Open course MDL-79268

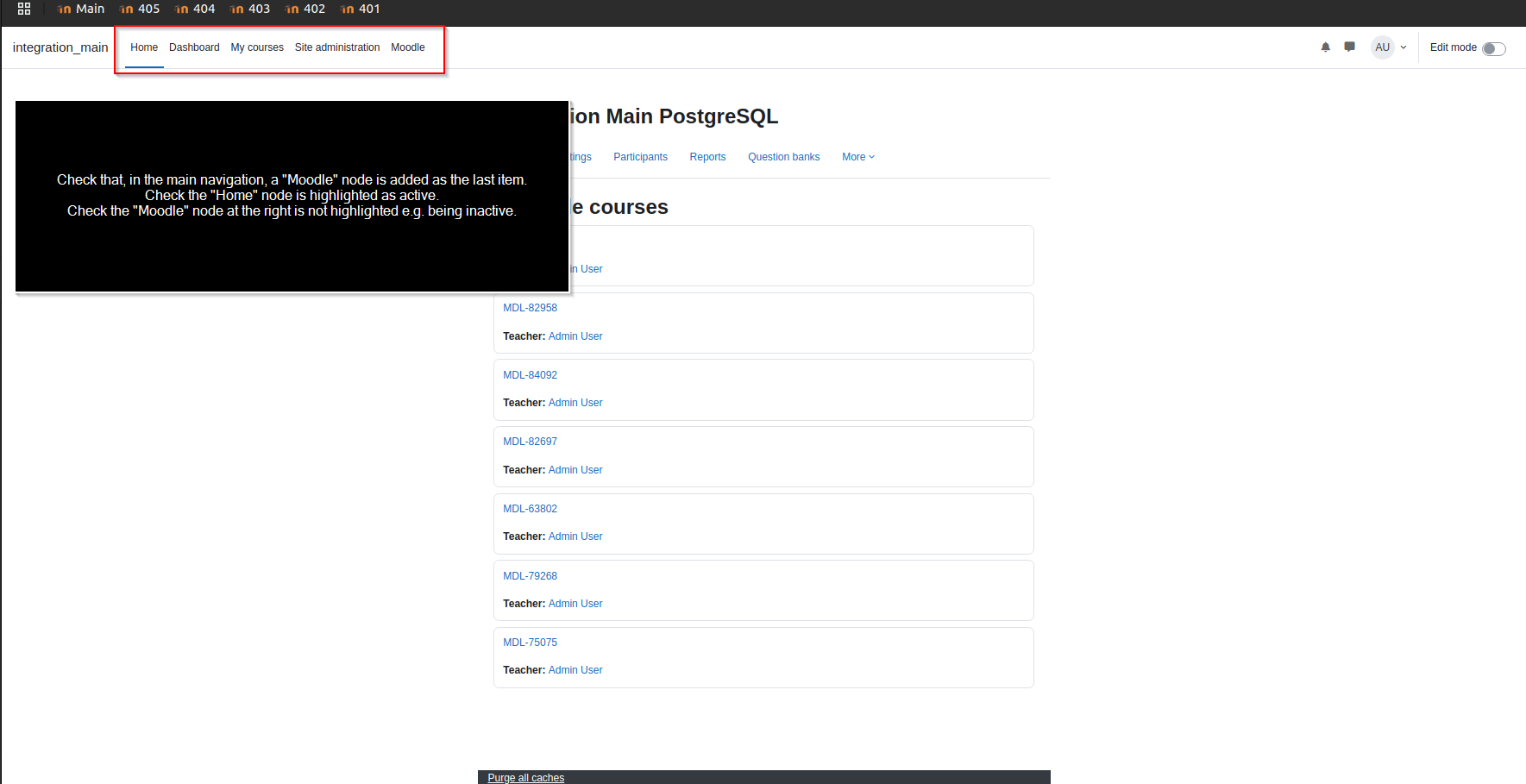point(530,576)
